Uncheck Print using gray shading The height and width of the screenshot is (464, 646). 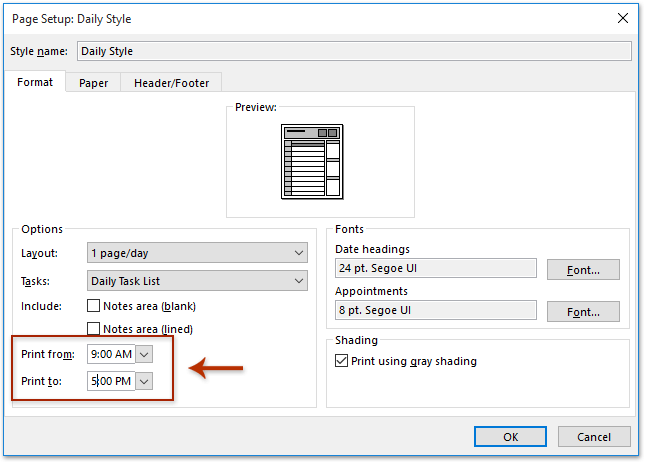341,361
